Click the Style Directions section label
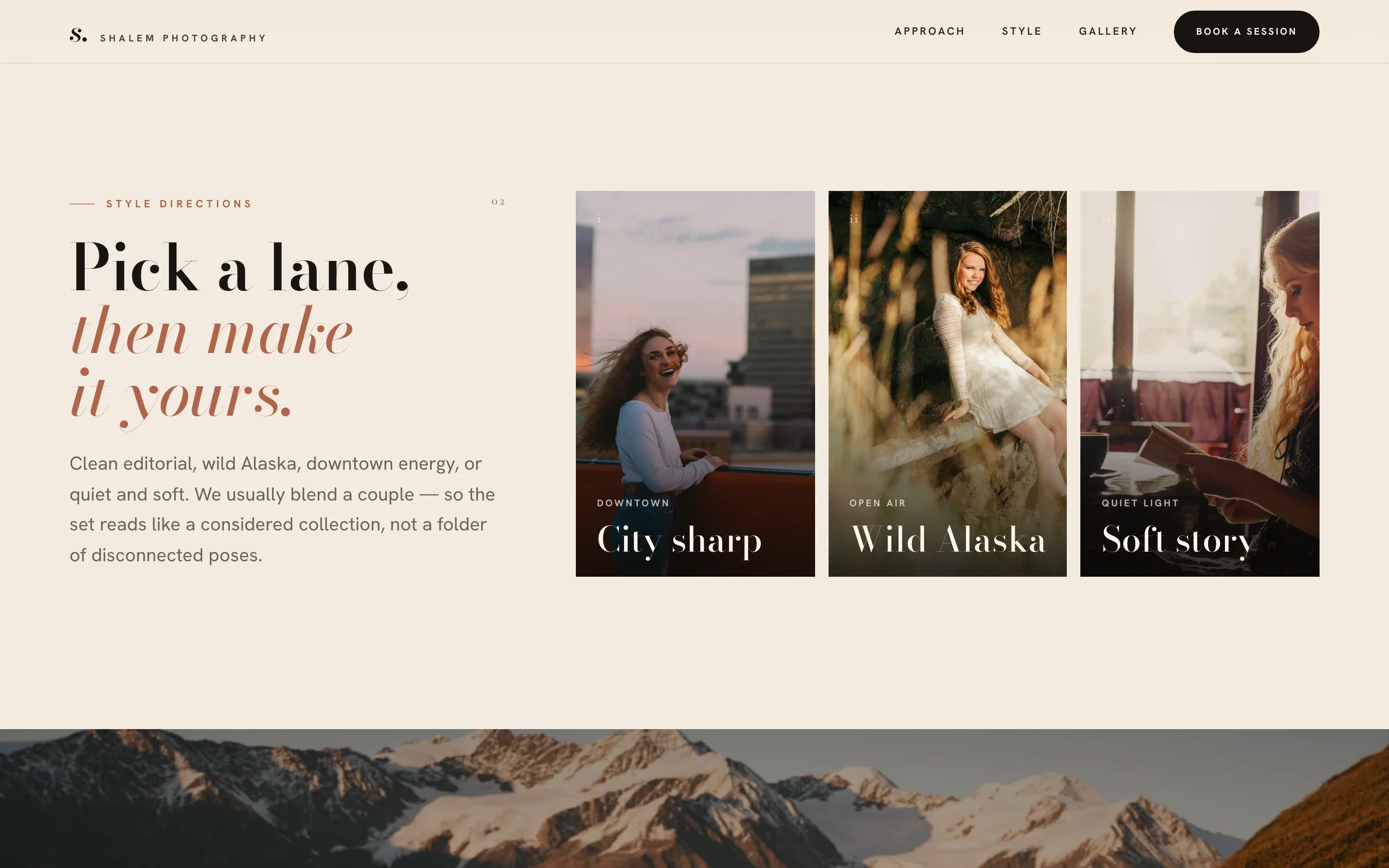Image resolution: width=1389 pixels, height=868 pixels. (178, 204)
